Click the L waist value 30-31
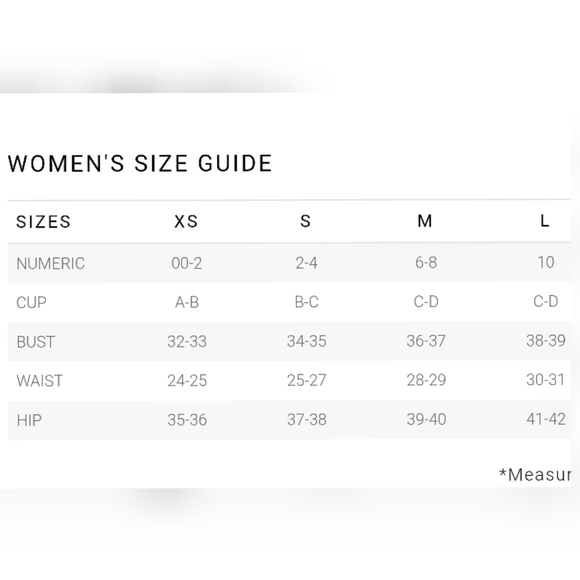The image size is (580, 580). point(546,380)
